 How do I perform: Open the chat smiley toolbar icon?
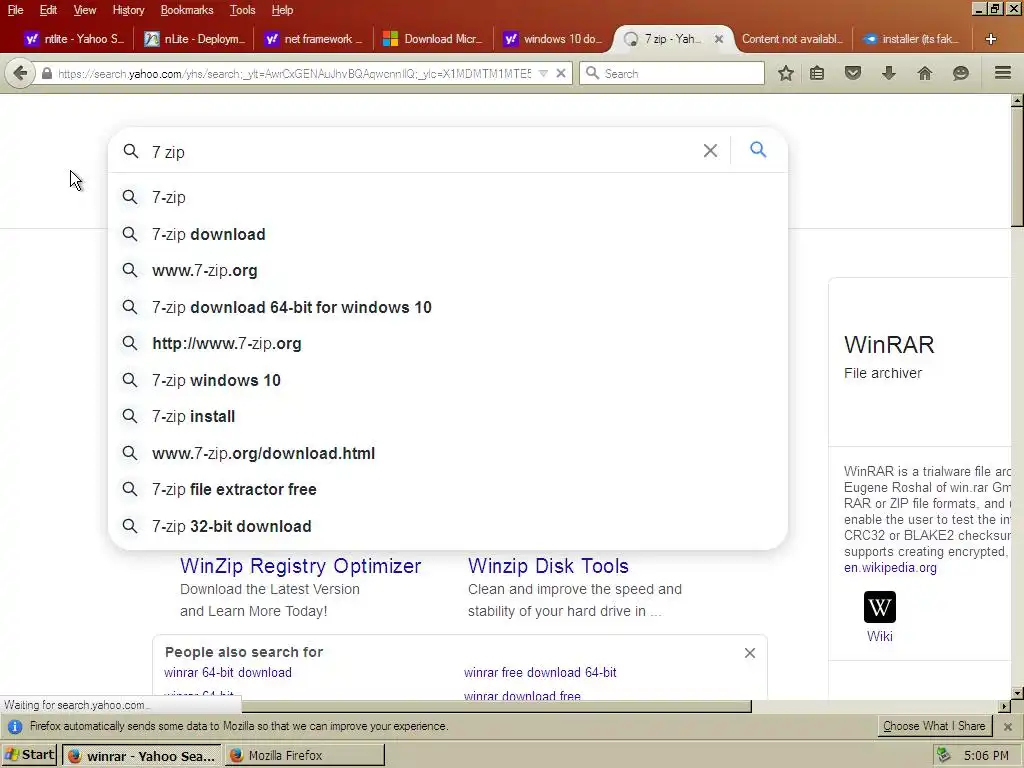click(x=961, y=73)
